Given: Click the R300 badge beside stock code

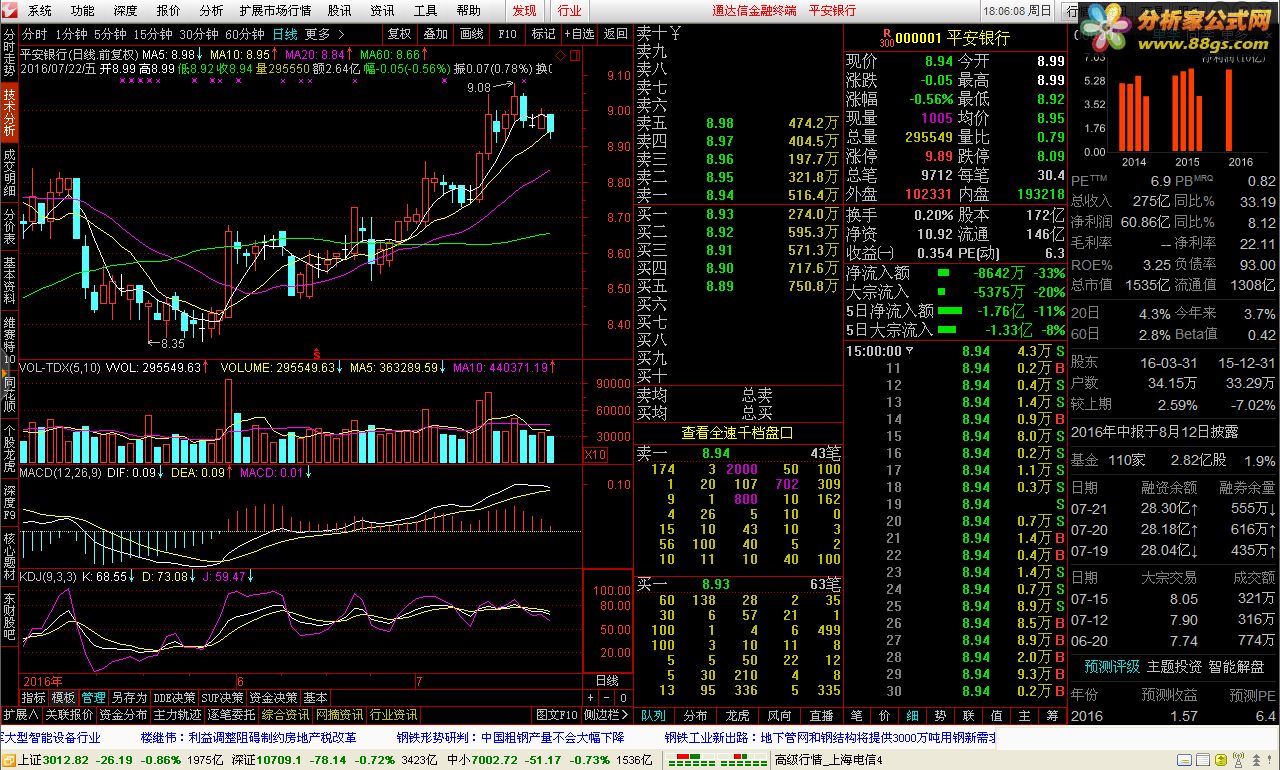Looking at the screenshot, I should click(x=886, y=39).
